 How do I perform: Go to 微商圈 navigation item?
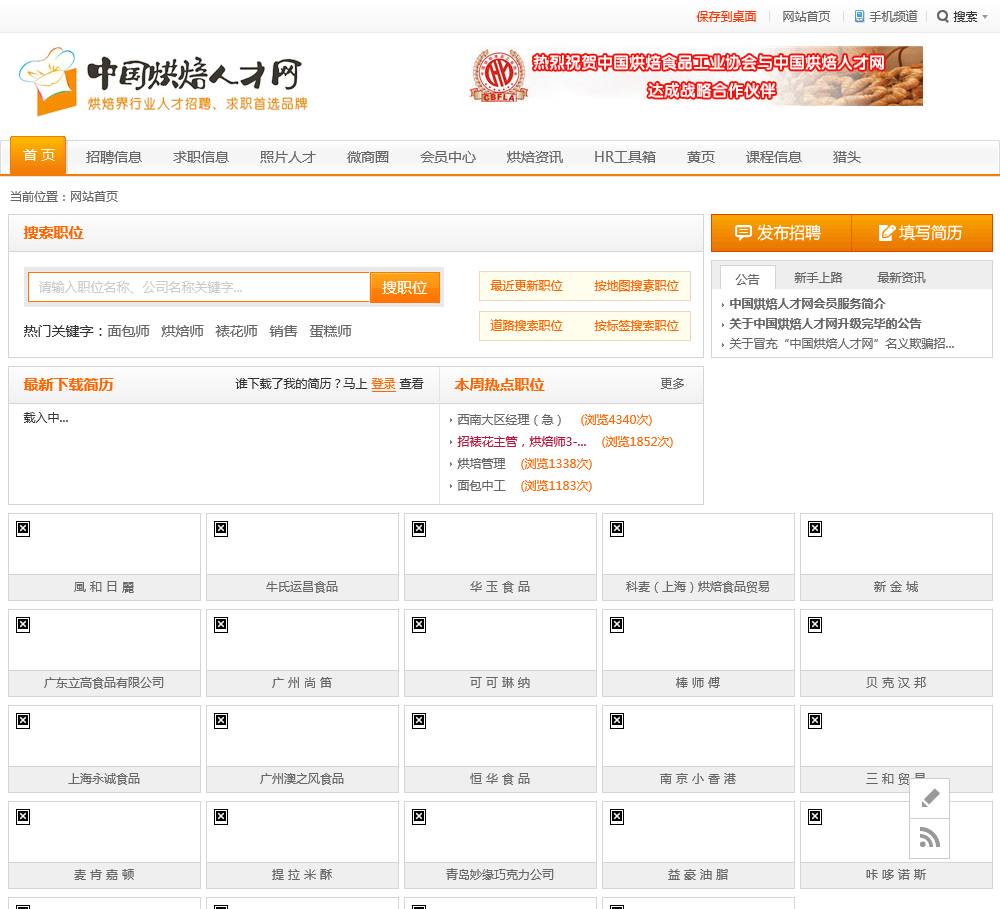pos(368,157)
